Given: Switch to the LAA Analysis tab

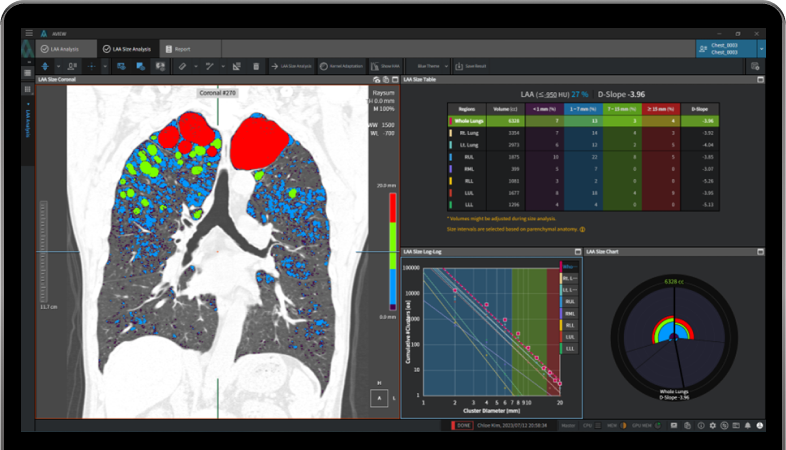Looking at the screenshot, I should pyautogui.click(x=62, y=48).
